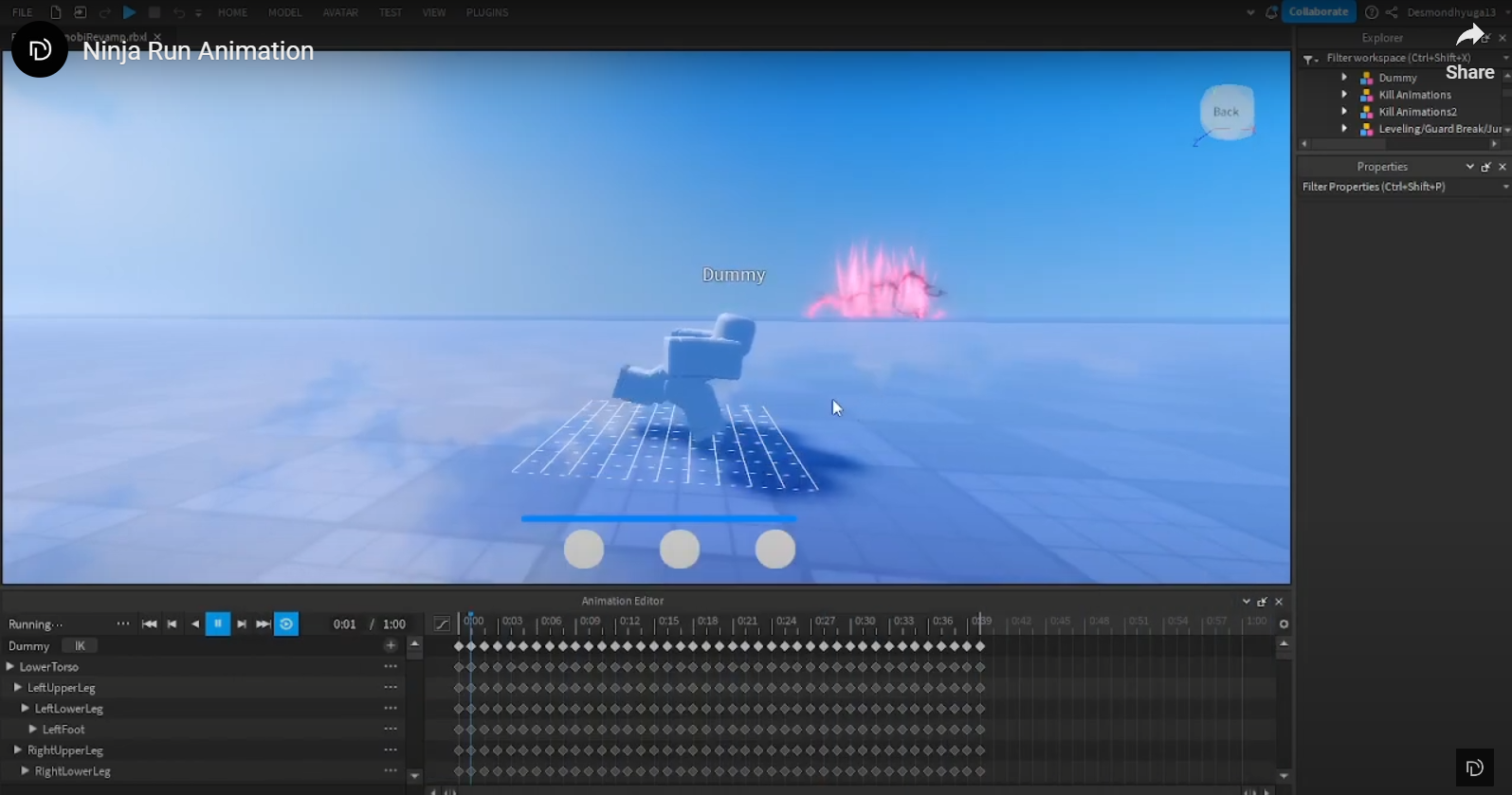The image size is (1512, 795).
Task: Click the New file icon
Action: (x=56, y=12)
